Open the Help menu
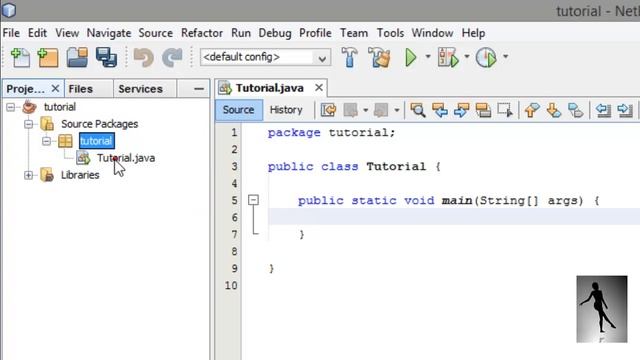 [x=473, y=33]
